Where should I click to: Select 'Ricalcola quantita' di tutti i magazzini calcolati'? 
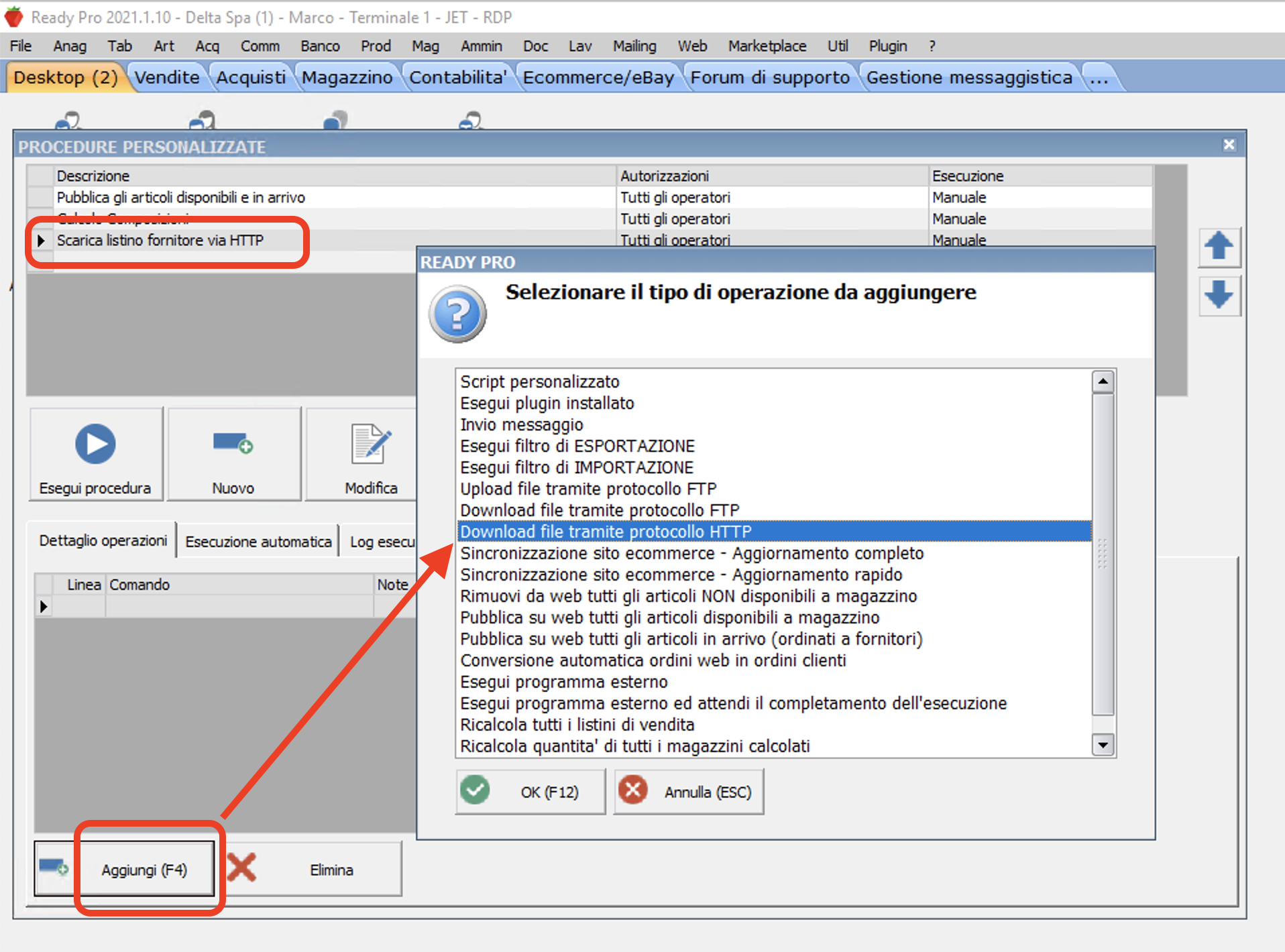[x=775, y=746]
